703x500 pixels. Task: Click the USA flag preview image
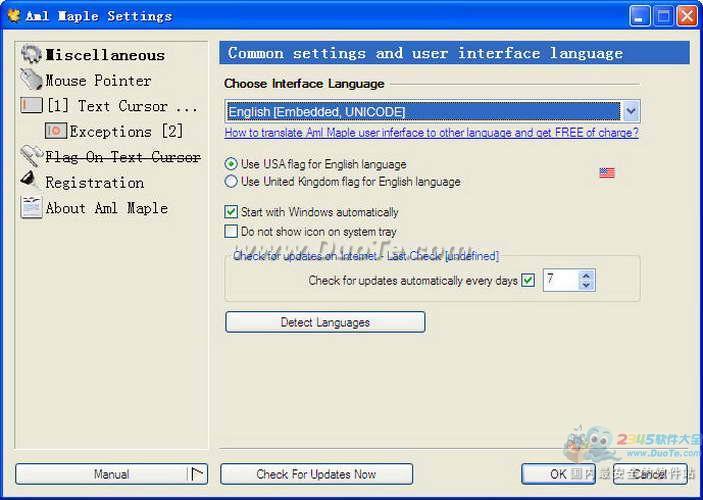tap(607, 173)
